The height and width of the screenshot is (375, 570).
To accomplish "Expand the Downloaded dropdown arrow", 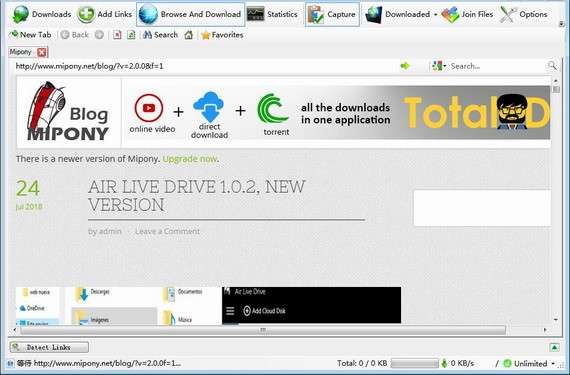I will coord(435,15).
